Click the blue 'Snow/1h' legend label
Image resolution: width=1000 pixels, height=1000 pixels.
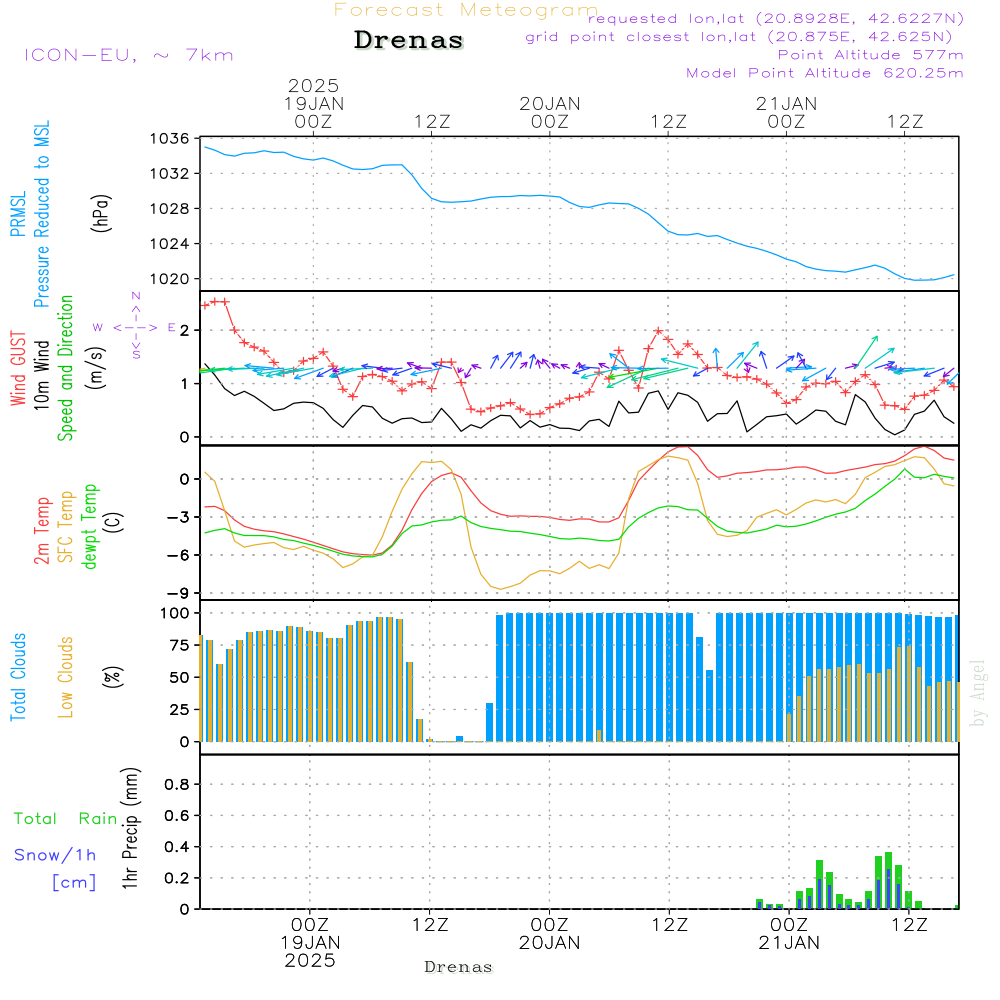pos(55,855)
